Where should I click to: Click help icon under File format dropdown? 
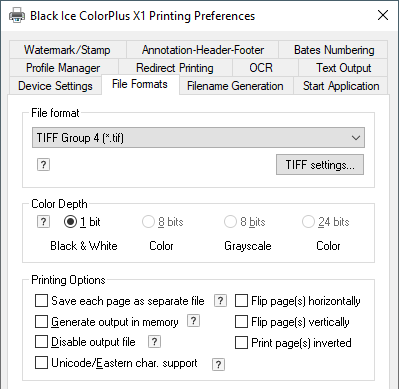coord(43,165)
